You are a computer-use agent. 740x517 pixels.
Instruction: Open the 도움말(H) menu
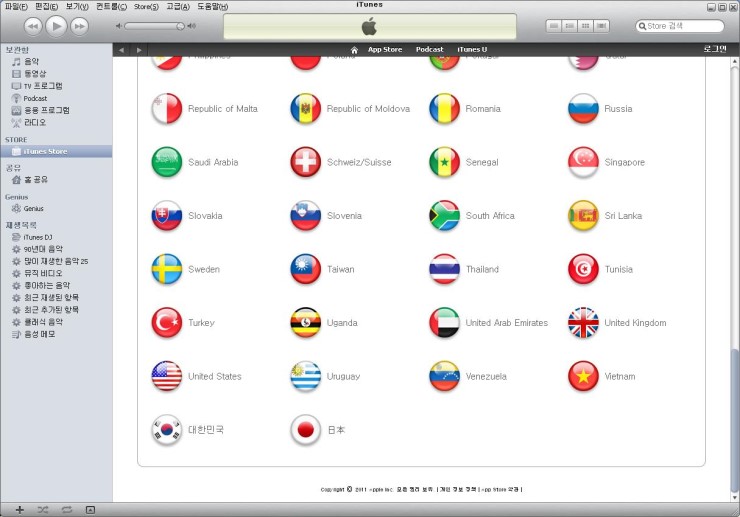pos(212,6)
